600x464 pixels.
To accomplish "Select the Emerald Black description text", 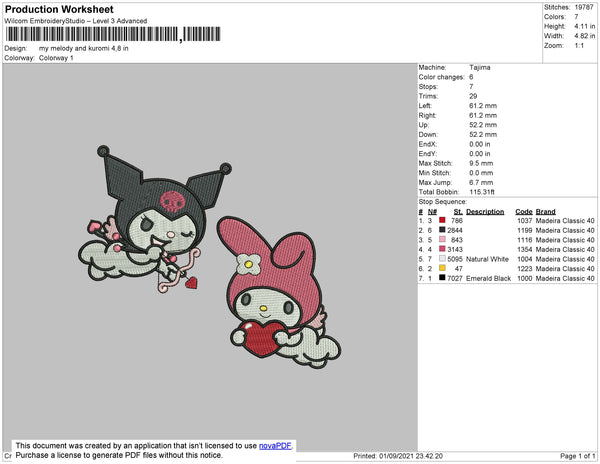I will tap(488, 278).
